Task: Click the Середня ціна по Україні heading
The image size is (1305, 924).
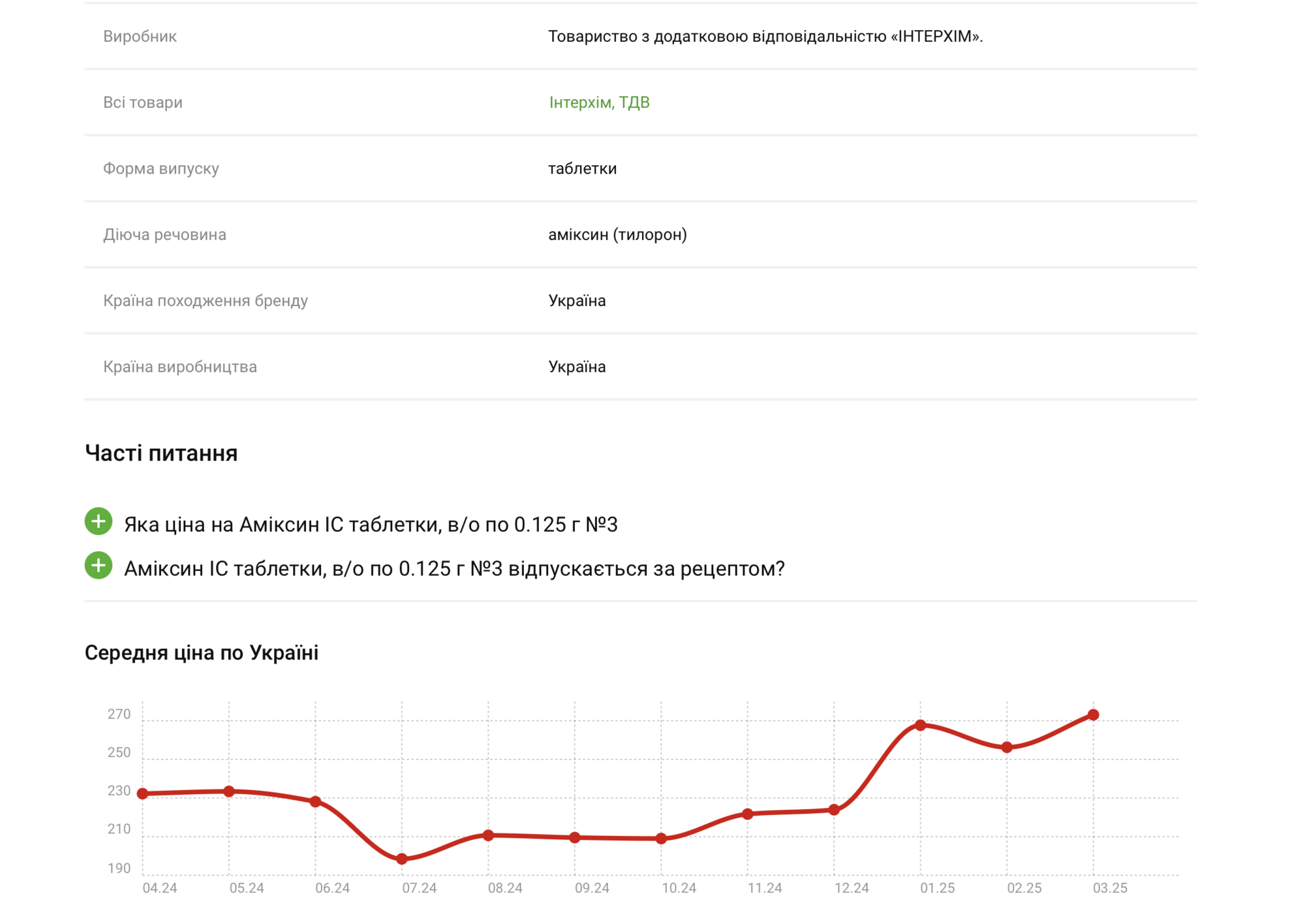Action: point(202,653)
